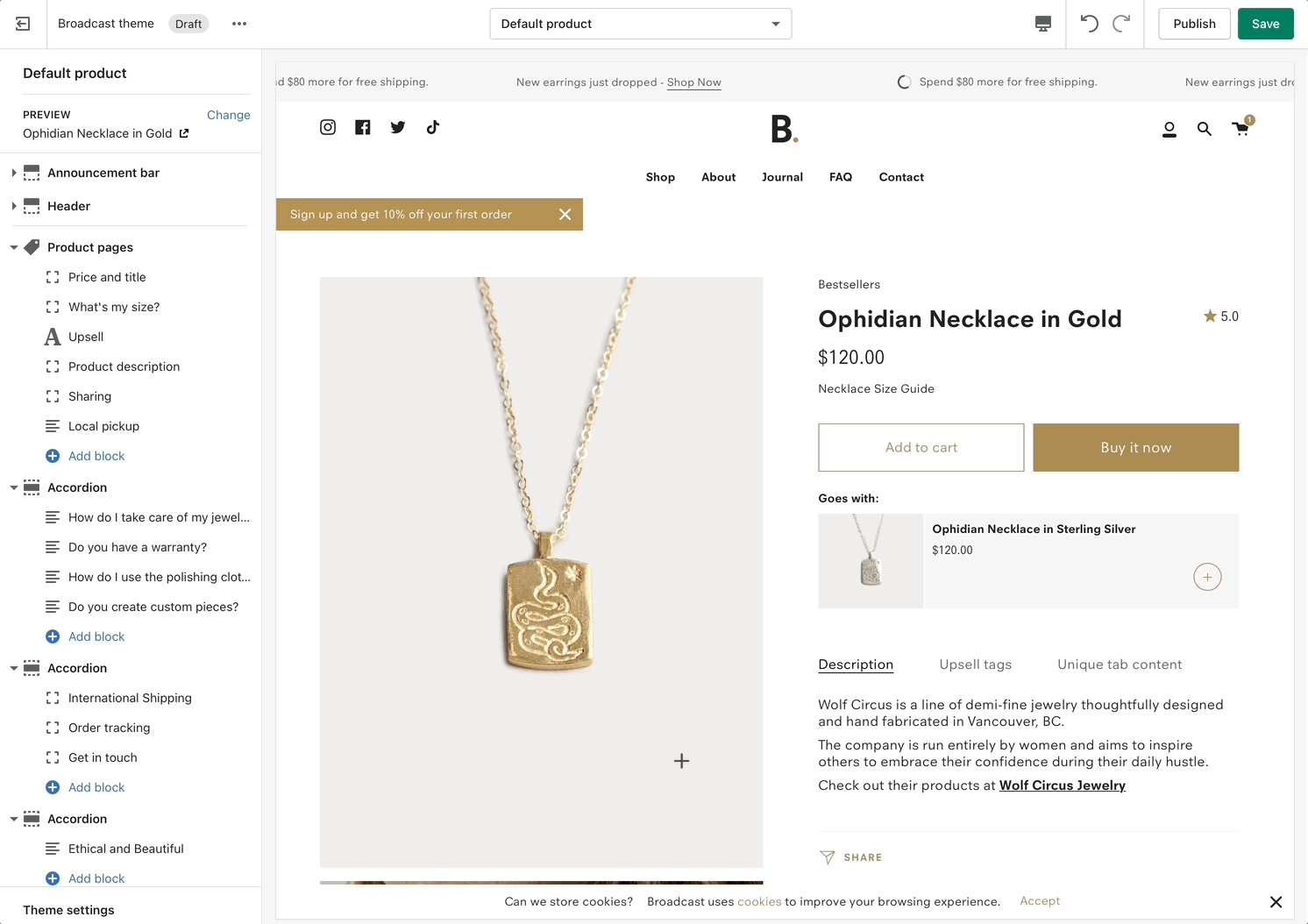Click the Sterling Silver necklace thumbnail

871,561
